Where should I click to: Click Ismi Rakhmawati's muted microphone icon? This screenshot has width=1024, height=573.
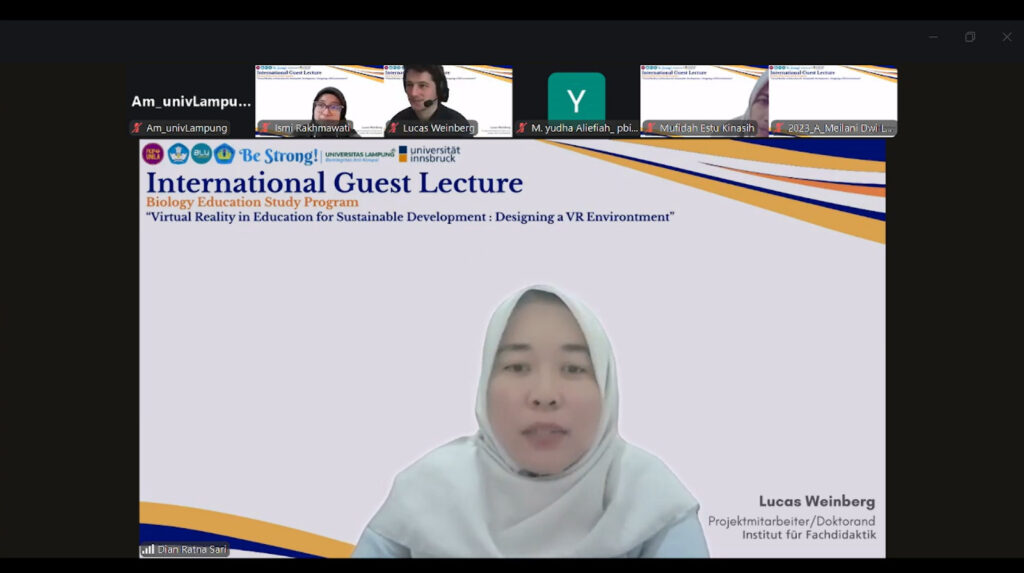point(265,128)
